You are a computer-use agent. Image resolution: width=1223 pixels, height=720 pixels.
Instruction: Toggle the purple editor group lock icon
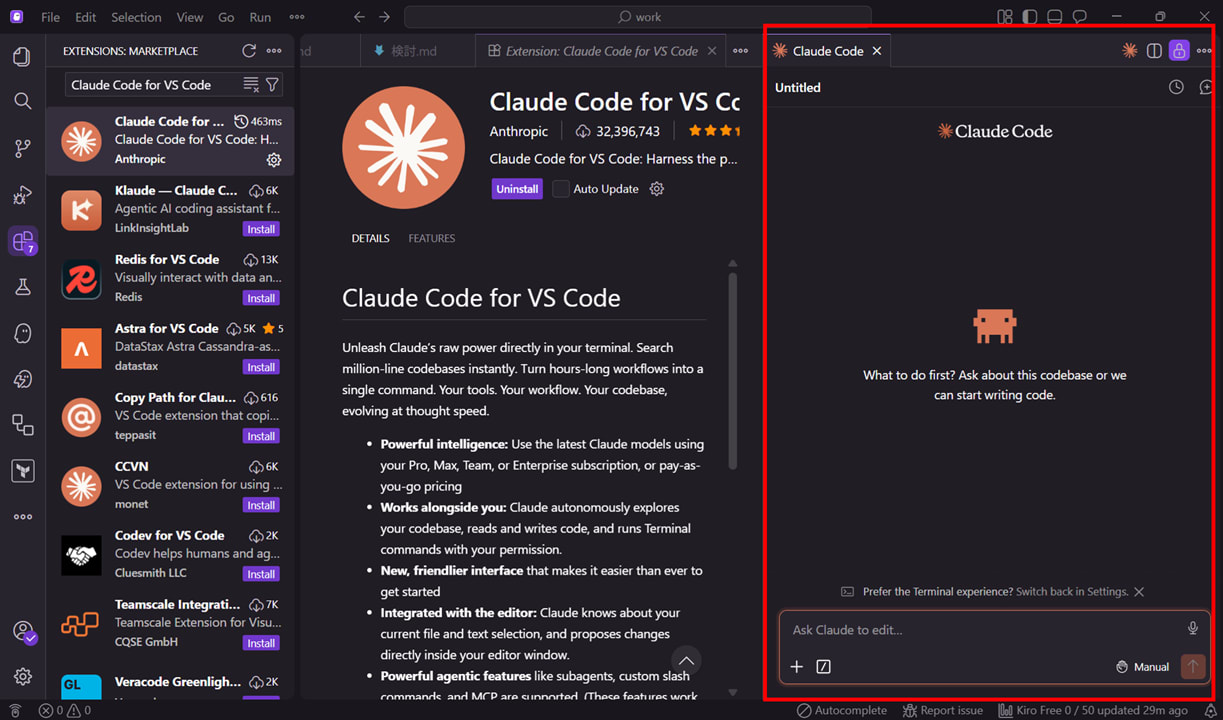1179,51
